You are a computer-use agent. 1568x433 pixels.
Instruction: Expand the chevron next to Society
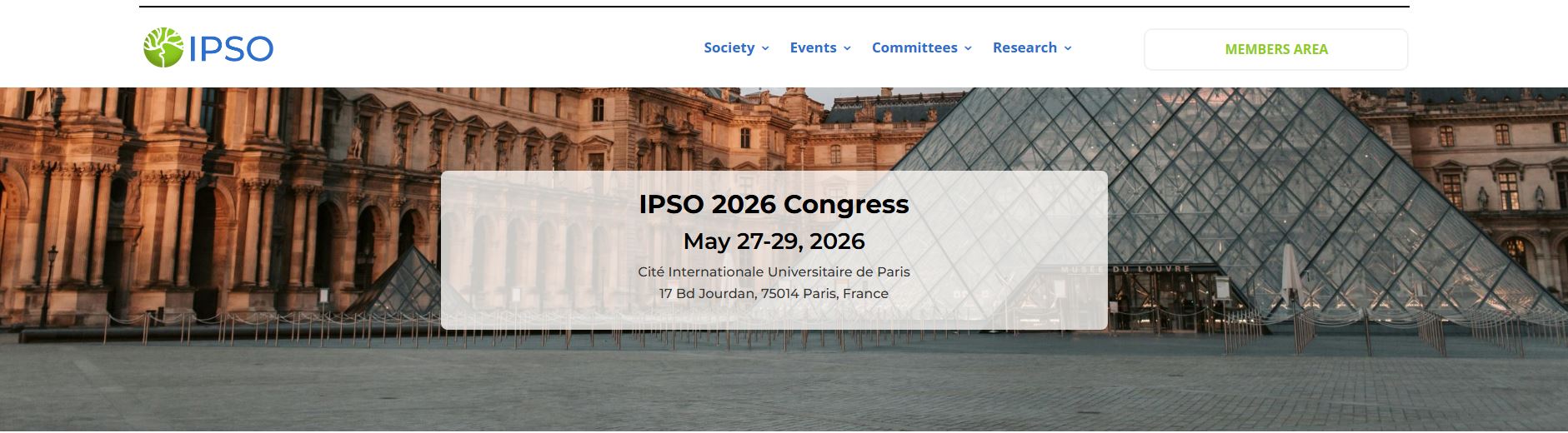[765, 48]
